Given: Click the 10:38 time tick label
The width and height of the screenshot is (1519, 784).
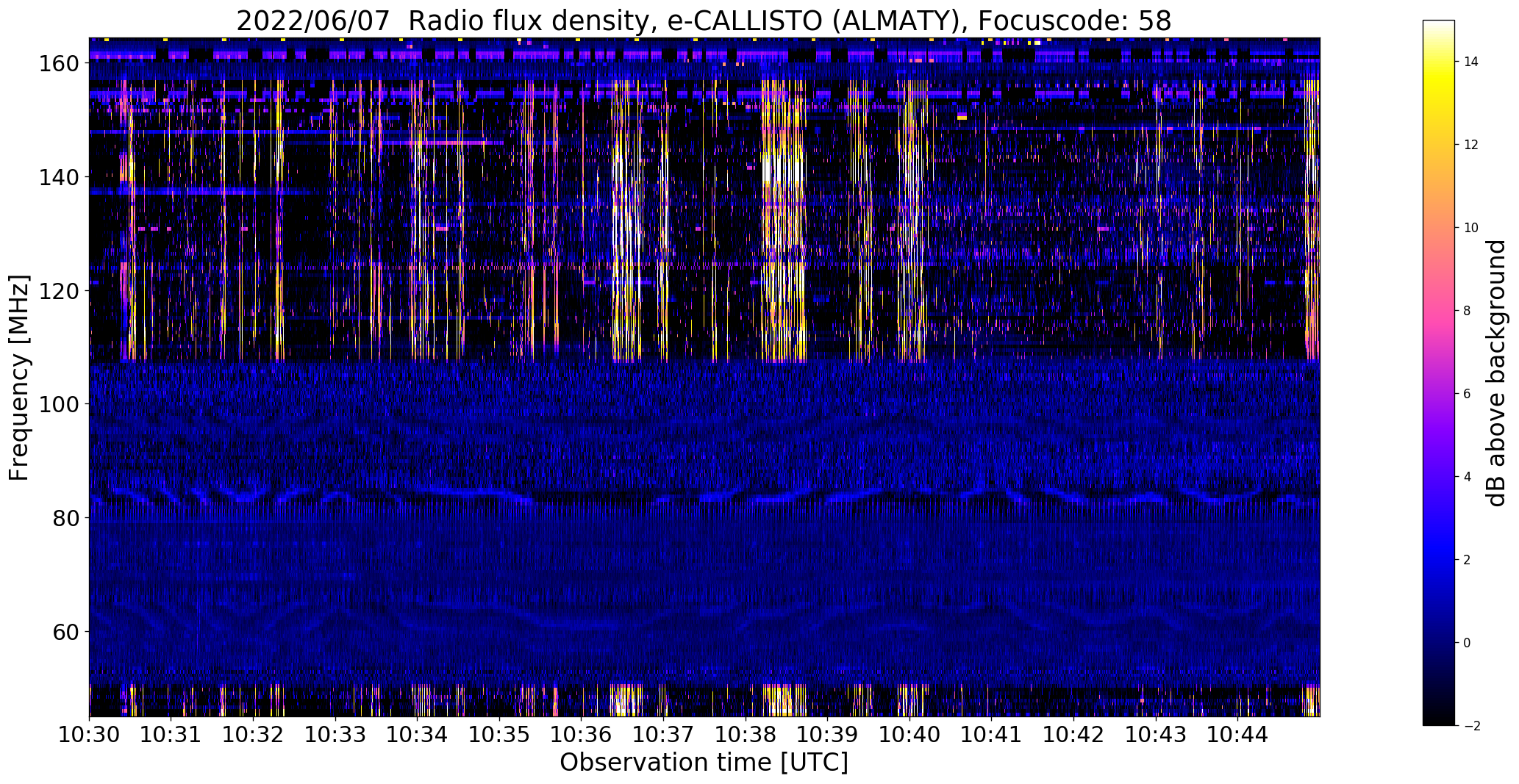Looking at the screenshot, I should click(x=746, y=733).
